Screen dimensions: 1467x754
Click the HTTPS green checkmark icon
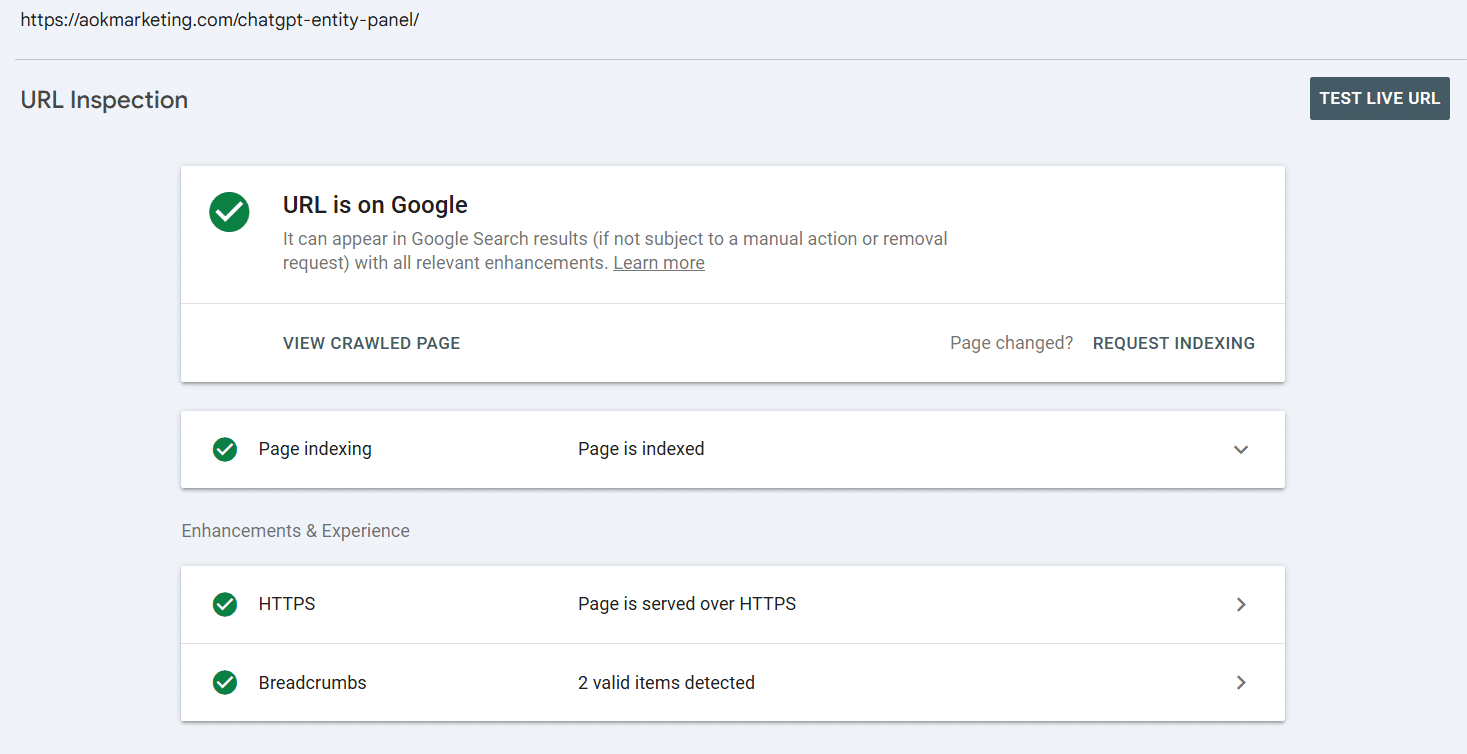(x=225, y=604)
